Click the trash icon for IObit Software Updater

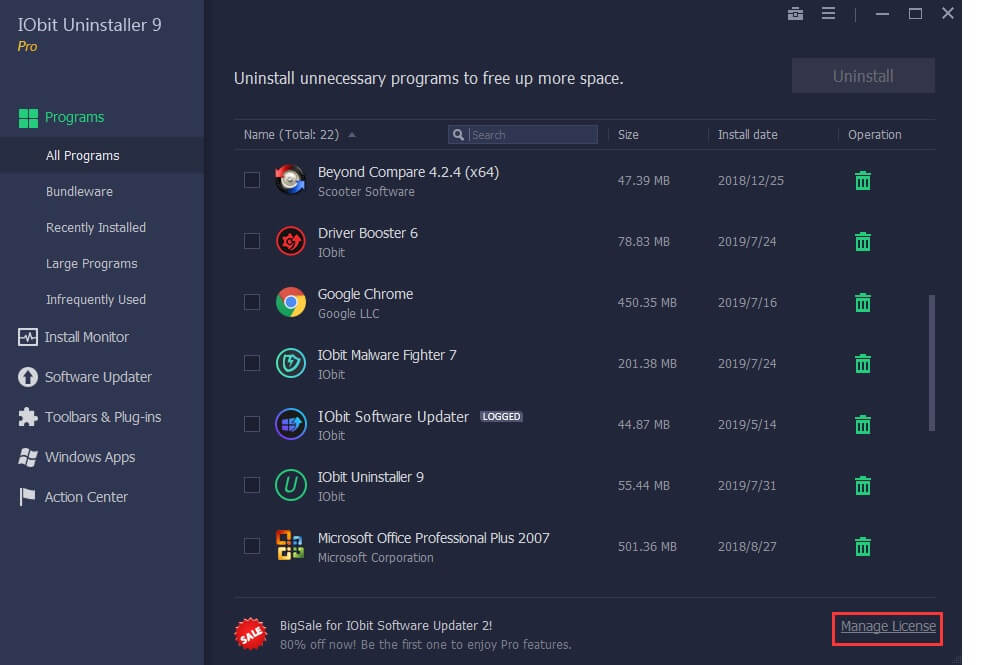[863, 424]
